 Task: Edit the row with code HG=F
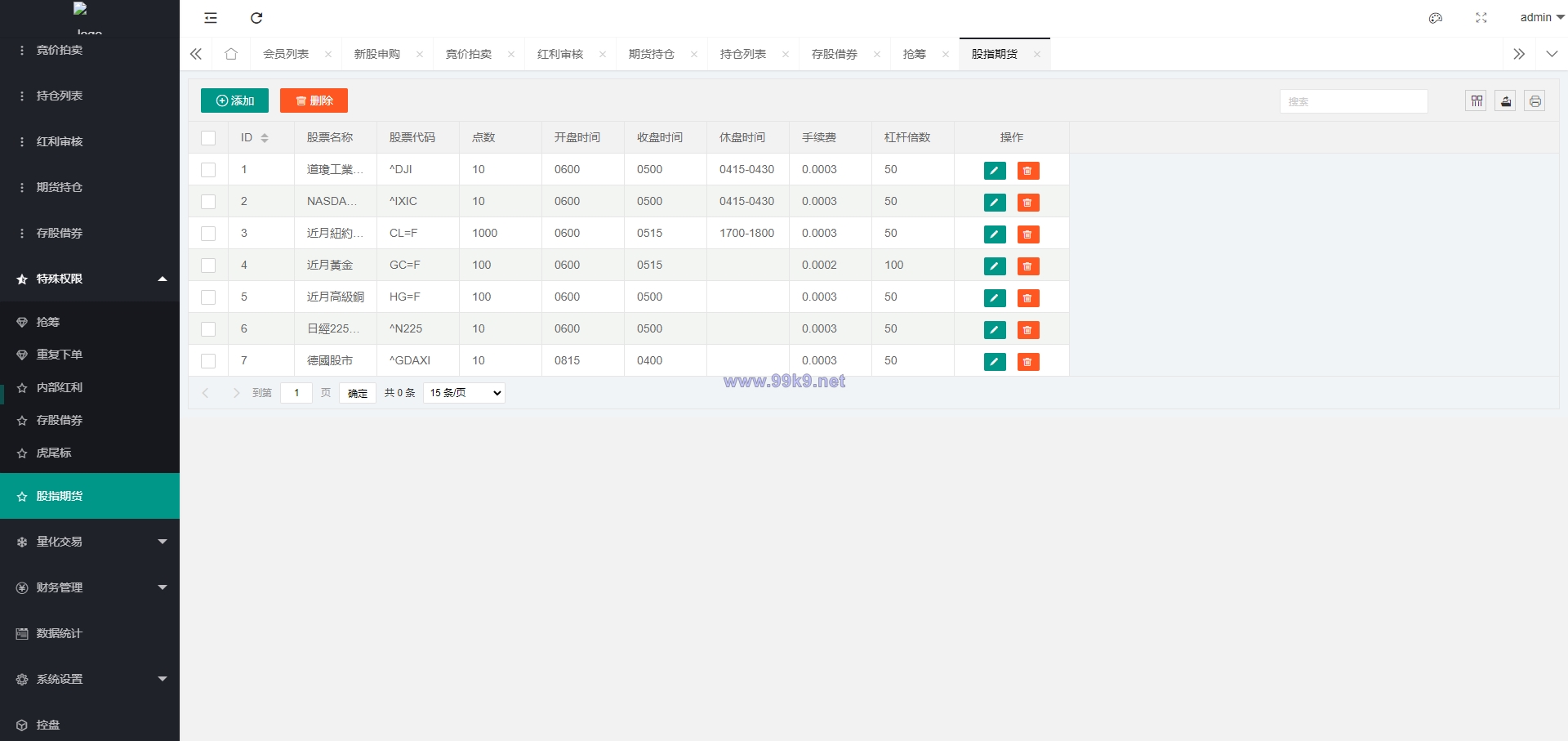click(995, 297)
